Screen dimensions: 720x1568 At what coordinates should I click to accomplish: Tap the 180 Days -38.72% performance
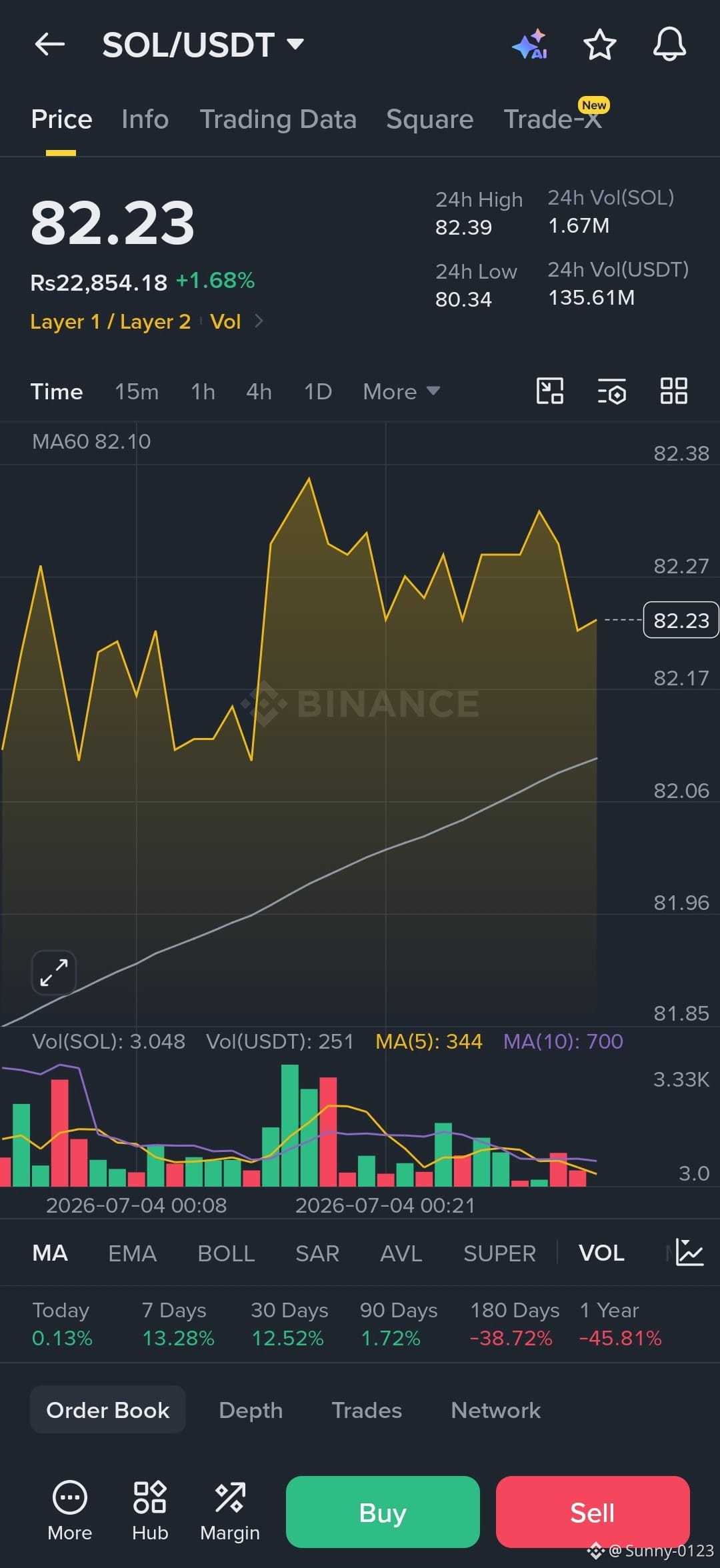click(x=515, y=1324)
